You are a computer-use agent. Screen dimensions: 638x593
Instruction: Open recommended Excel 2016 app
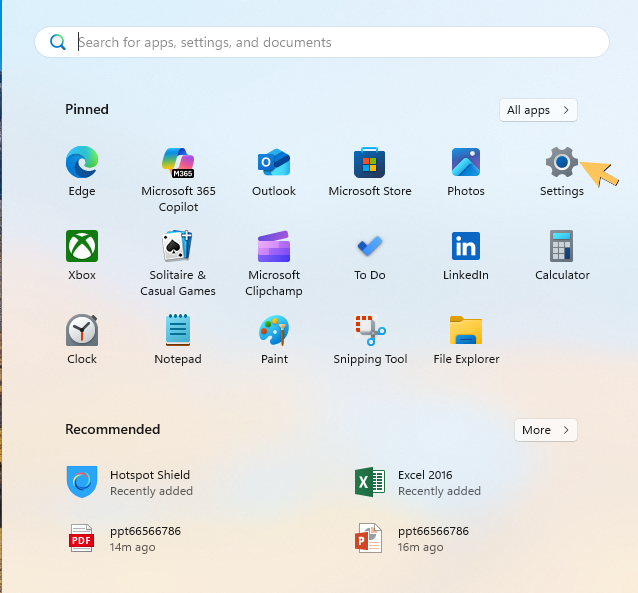pos(418,482)
